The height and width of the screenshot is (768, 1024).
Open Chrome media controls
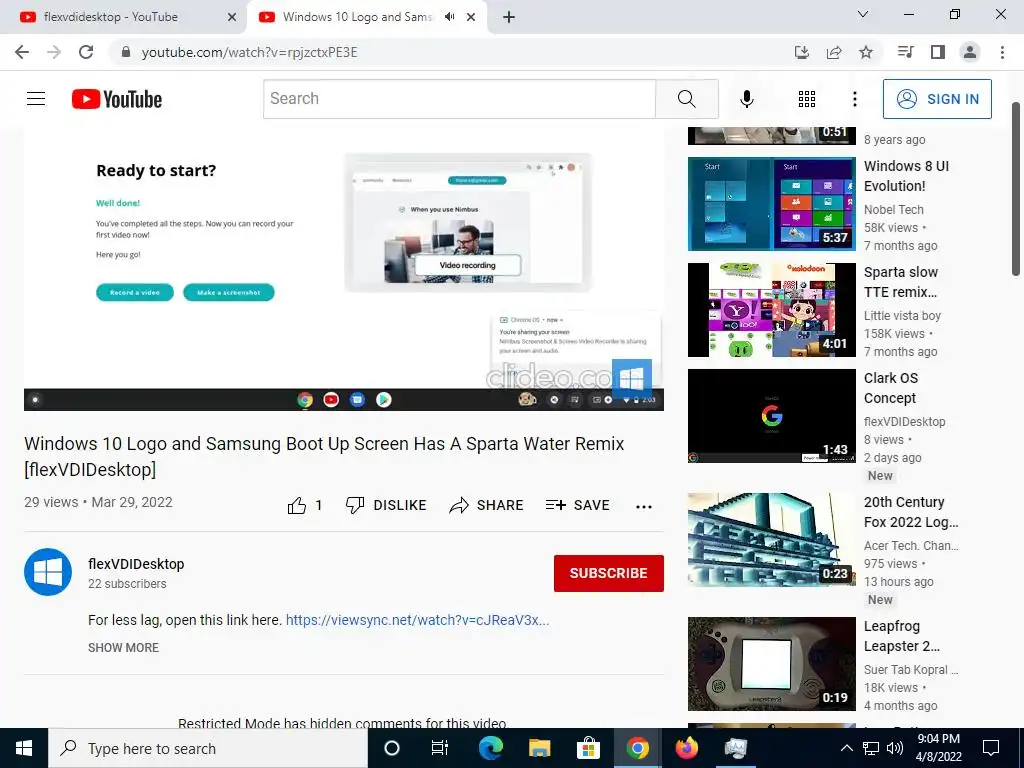(x=905, y=52)
